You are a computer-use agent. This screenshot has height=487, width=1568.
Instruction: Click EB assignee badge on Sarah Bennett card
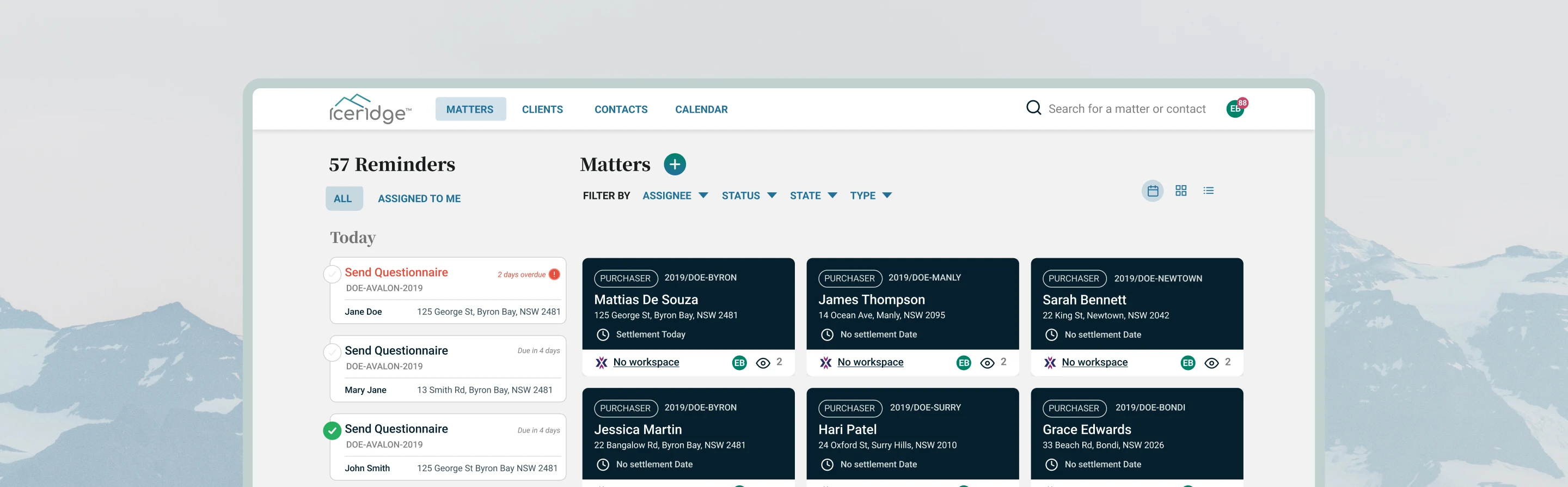1187,363
